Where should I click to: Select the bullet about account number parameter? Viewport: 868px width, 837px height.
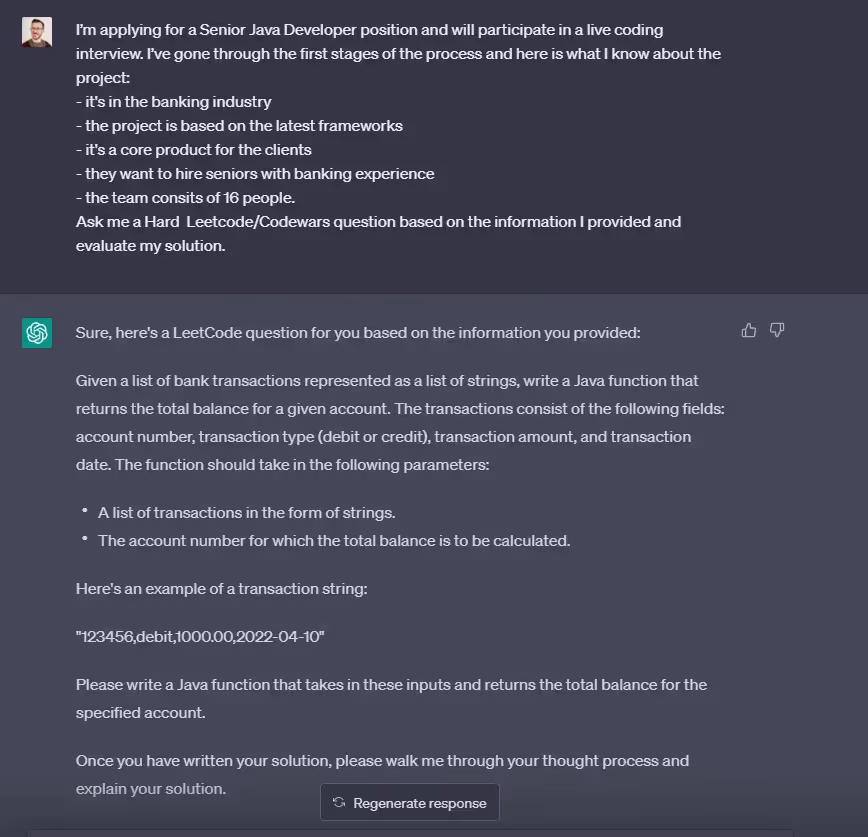click(x=333, y=540)
